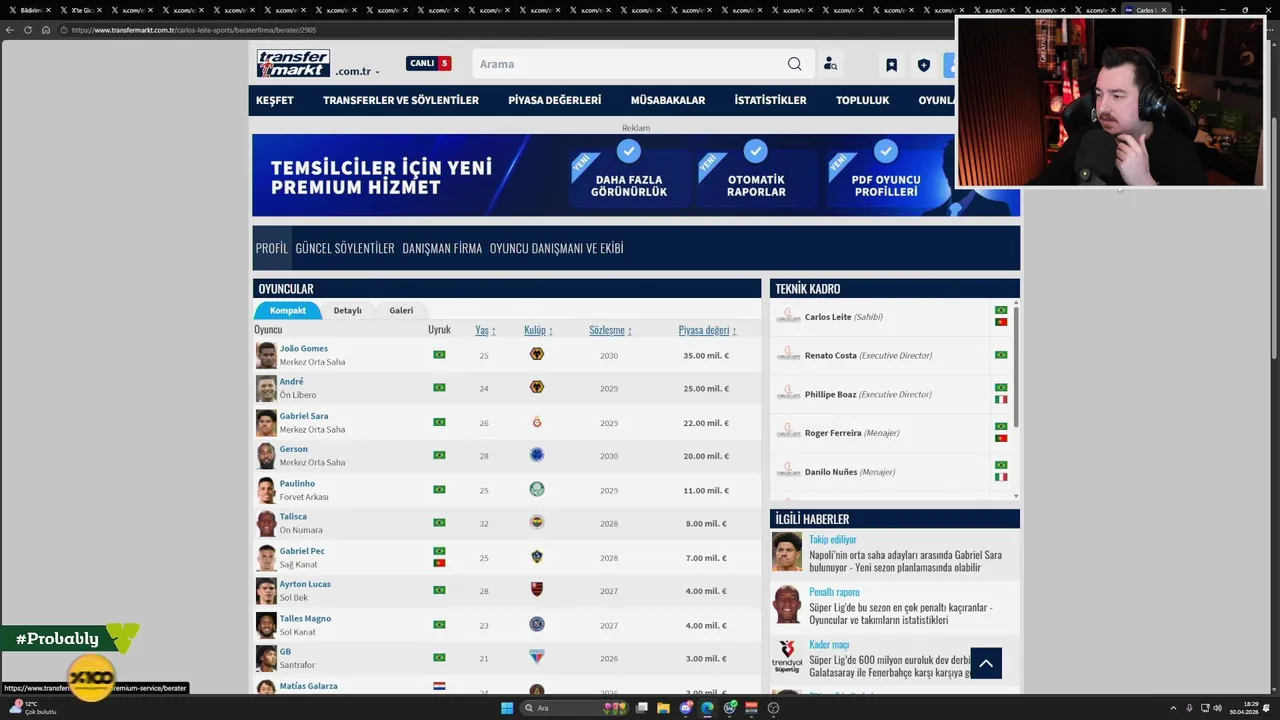Open the advanced person search icon
This screenshot has height=720, width=1280.
coord(830,64)
